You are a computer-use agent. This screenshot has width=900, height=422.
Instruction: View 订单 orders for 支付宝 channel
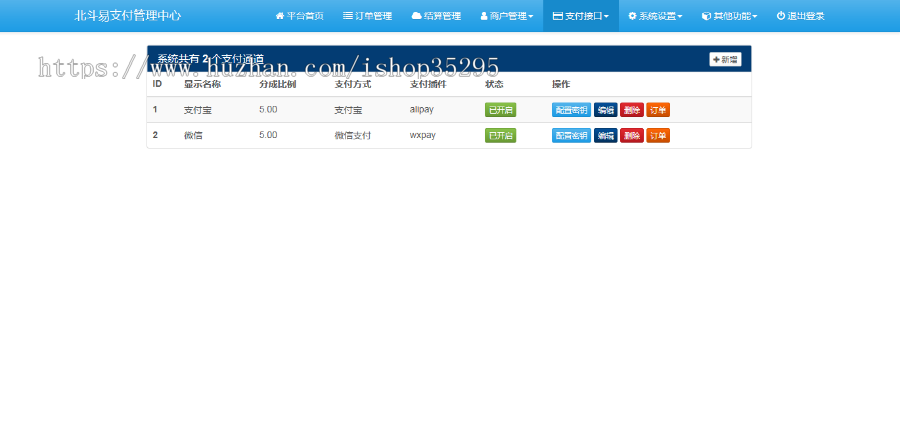657,110
